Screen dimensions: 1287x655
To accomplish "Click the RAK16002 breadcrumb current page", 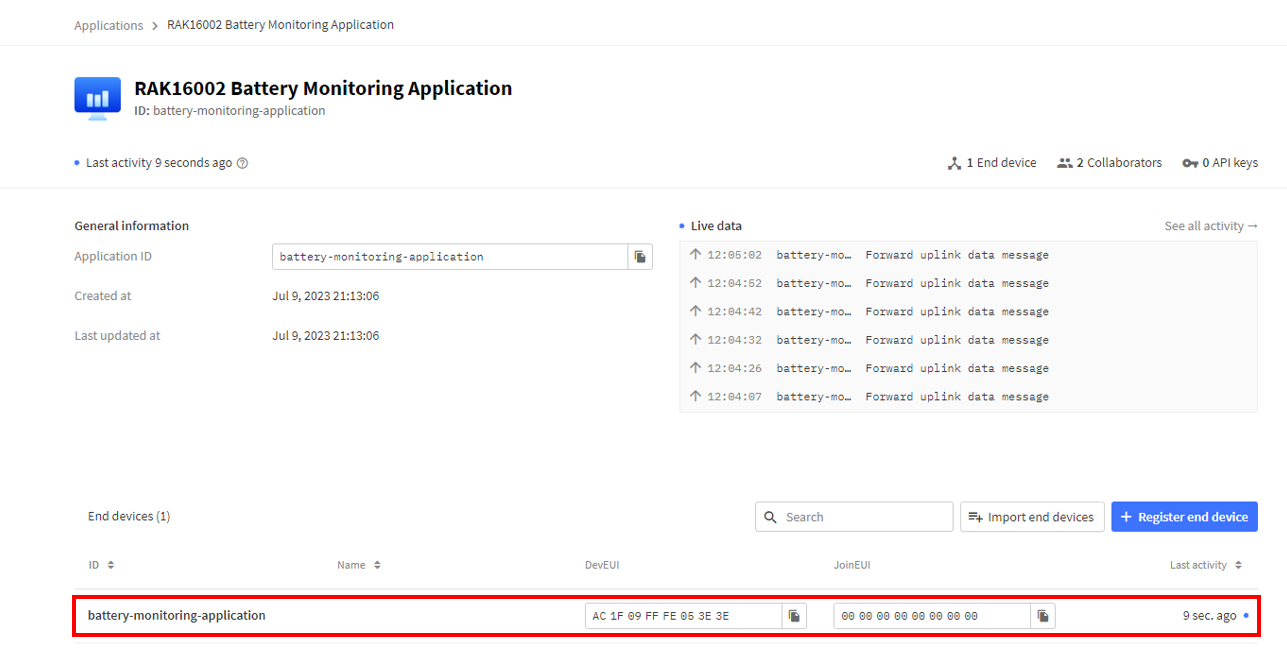I will pos(280,25).
